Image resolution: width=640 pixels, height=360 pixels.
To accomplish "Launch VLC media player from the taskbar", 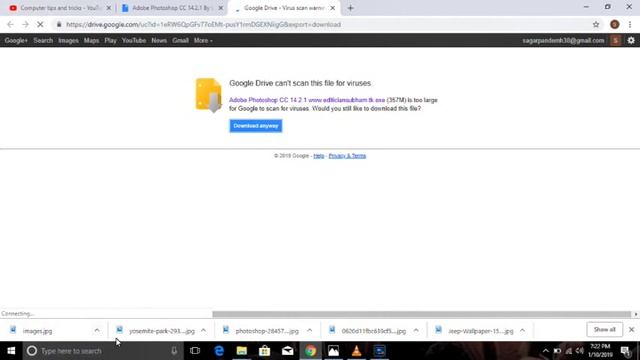I will tap(356, 351).
